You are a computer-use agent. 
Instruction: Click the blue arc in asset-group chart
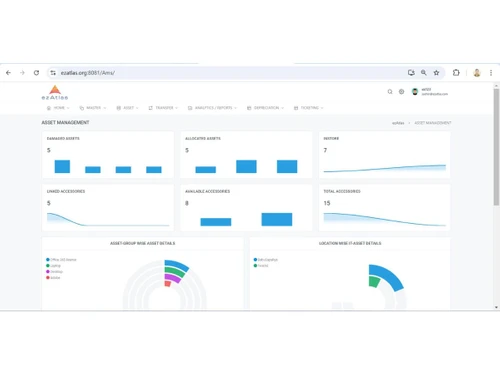[177, 265]
